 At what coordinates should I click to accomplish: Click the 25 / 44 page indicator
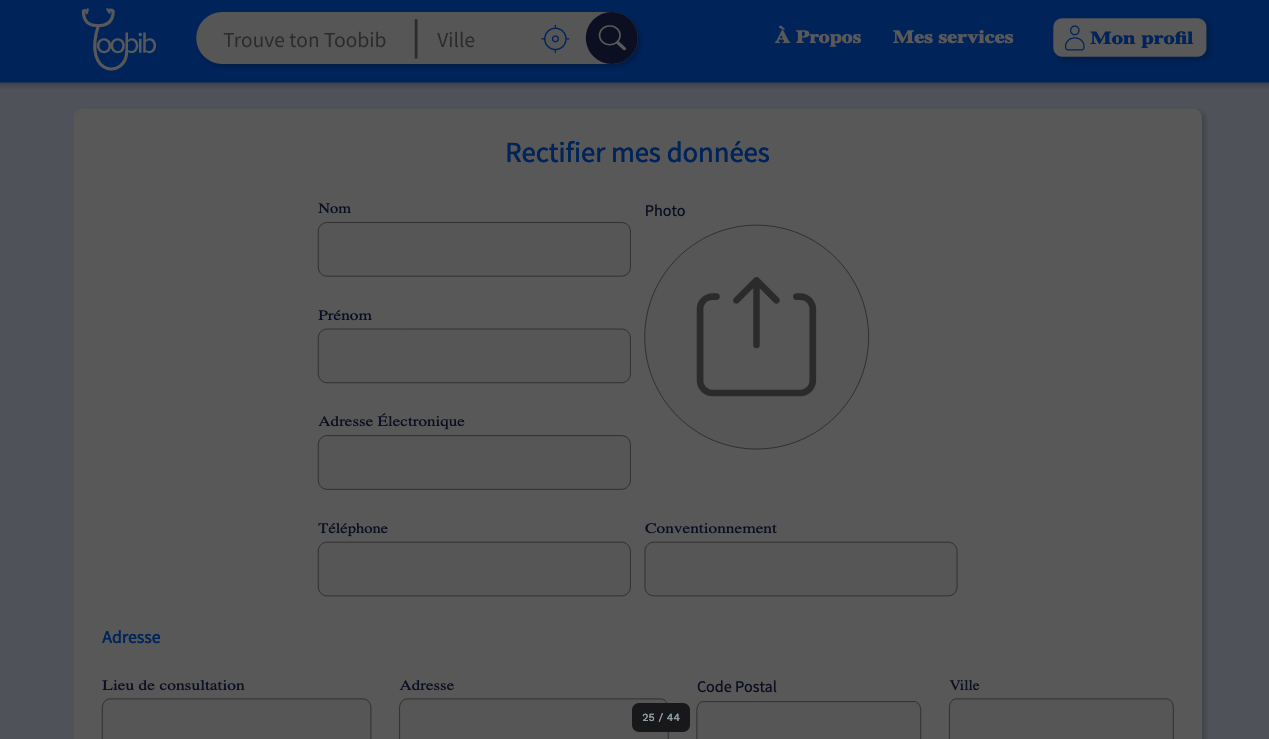click(661, 718)
